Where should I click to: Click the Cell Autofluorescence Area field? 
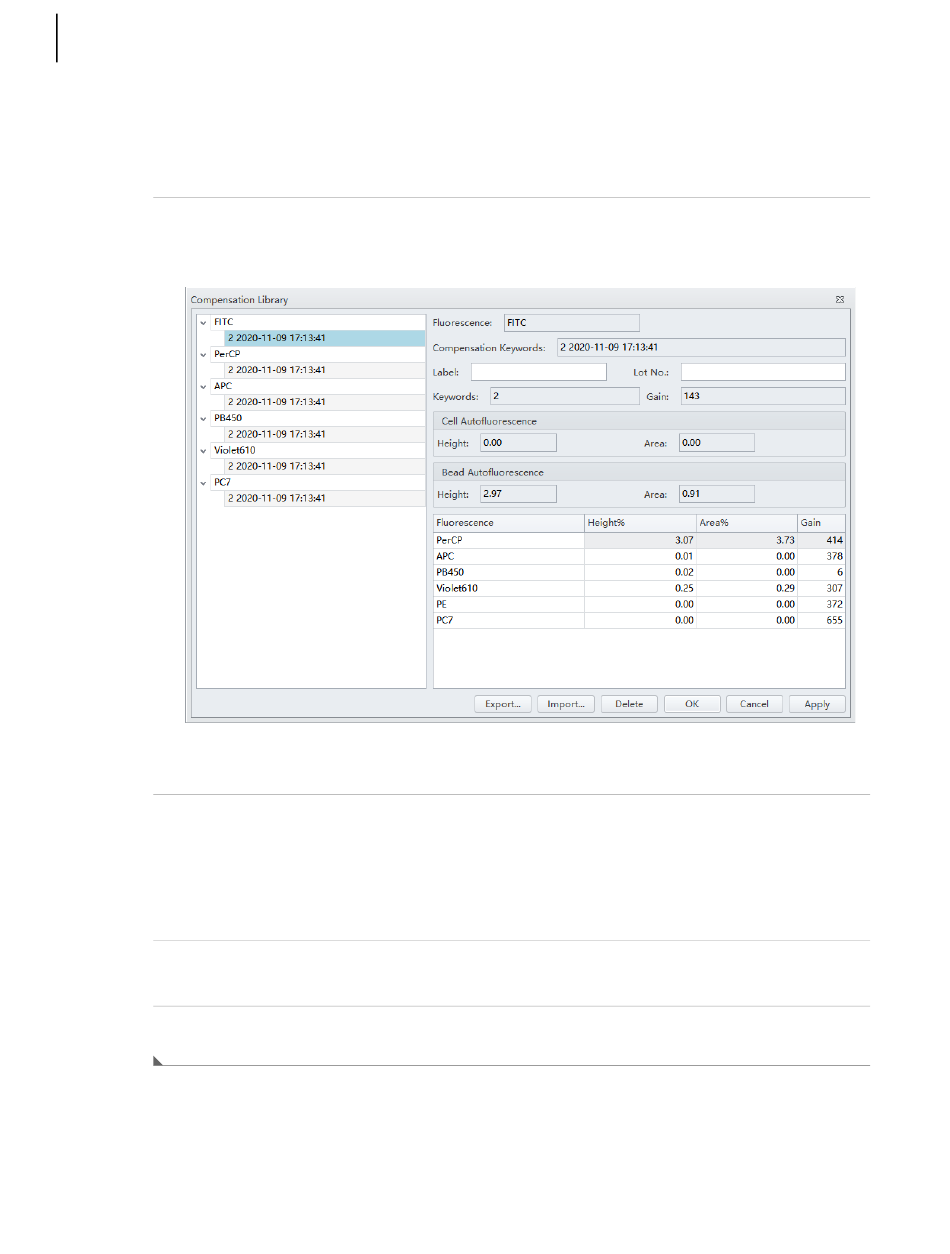click(716, 442)
